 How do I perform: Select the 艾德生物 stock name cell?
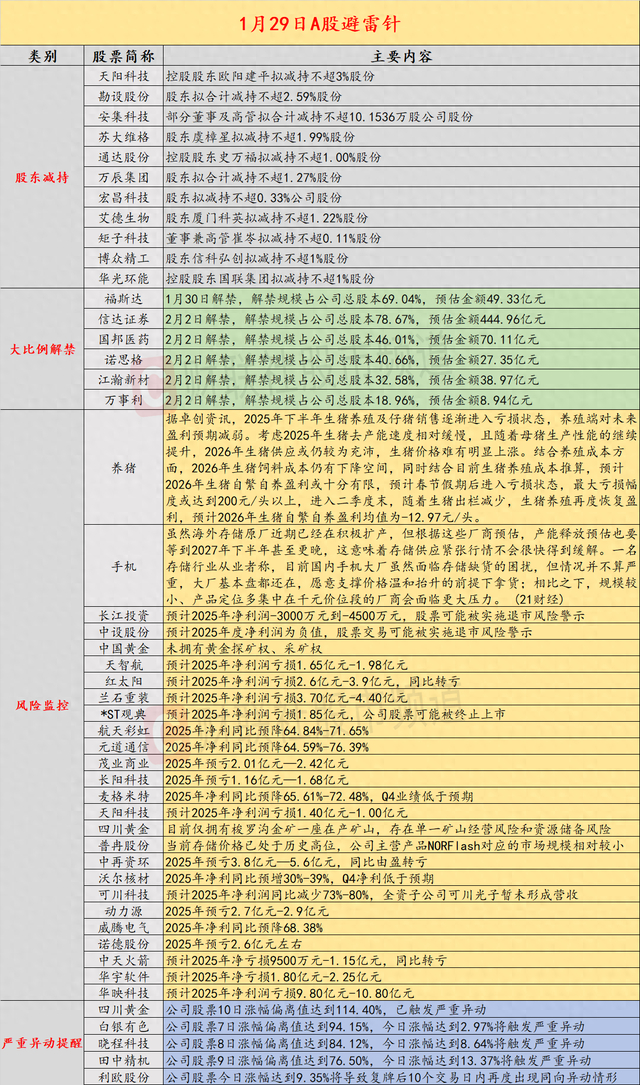124,218
